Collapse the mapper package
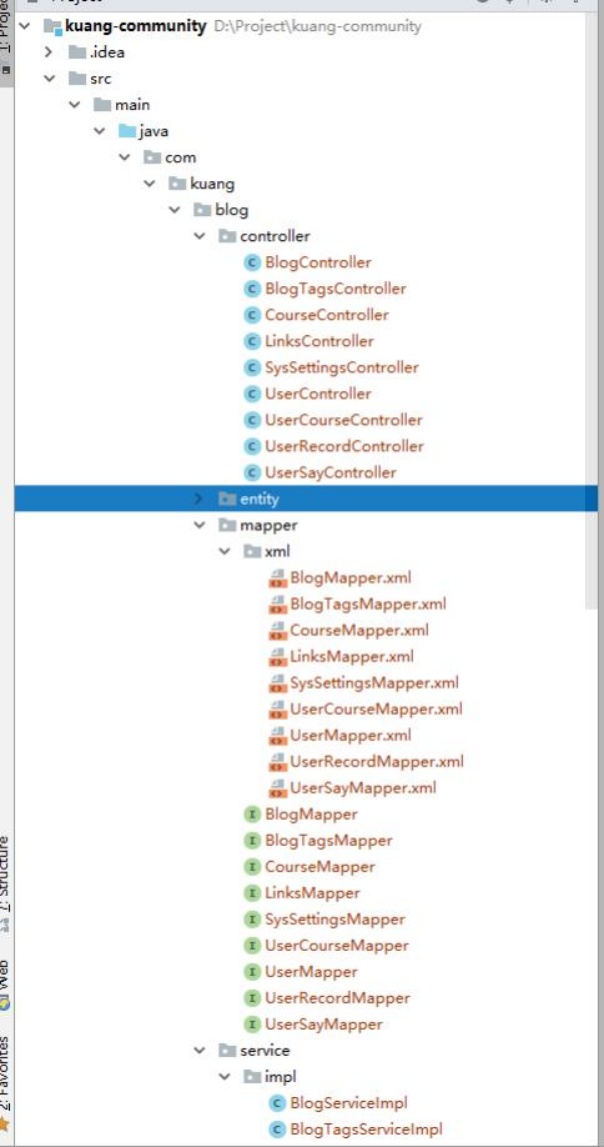604x1147 pixels. [x=199, y=525]
